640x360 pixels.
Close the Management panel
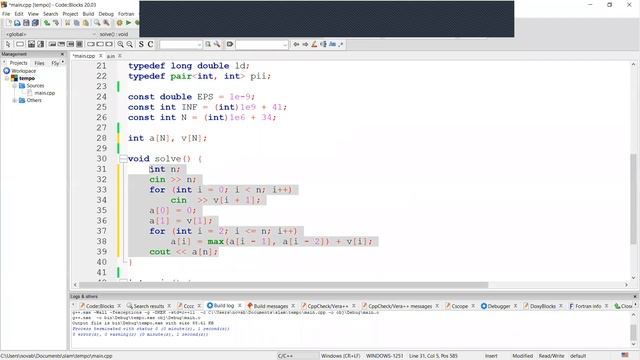click(x=62, y=54)
